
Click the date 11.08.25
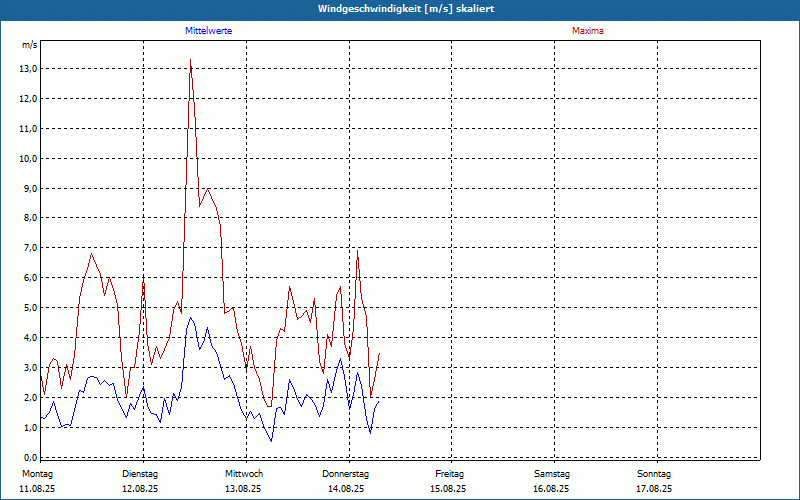coord(37,489)
